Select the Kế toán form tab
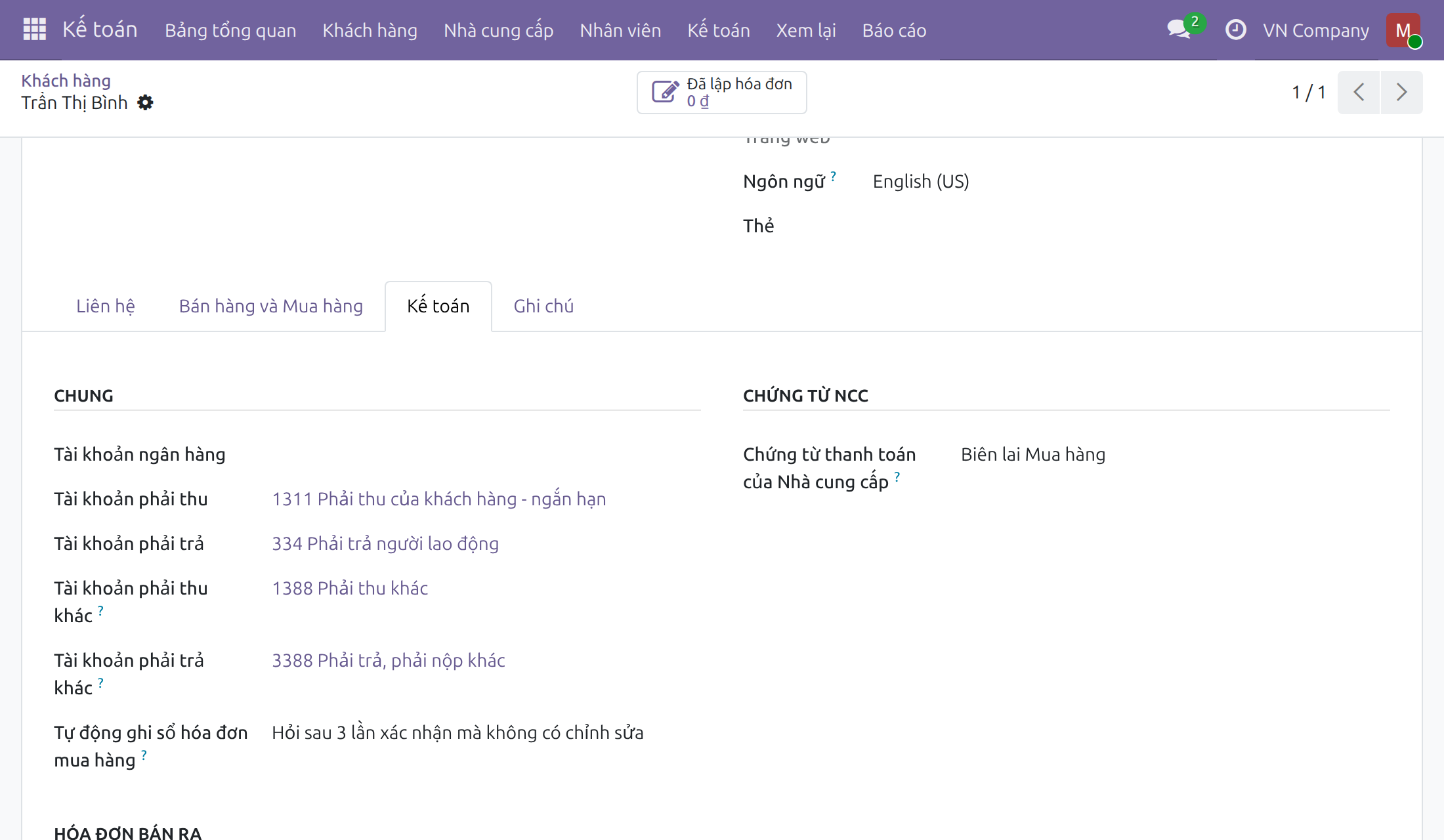The image size is (1444, 840). (x=438, y=306)
